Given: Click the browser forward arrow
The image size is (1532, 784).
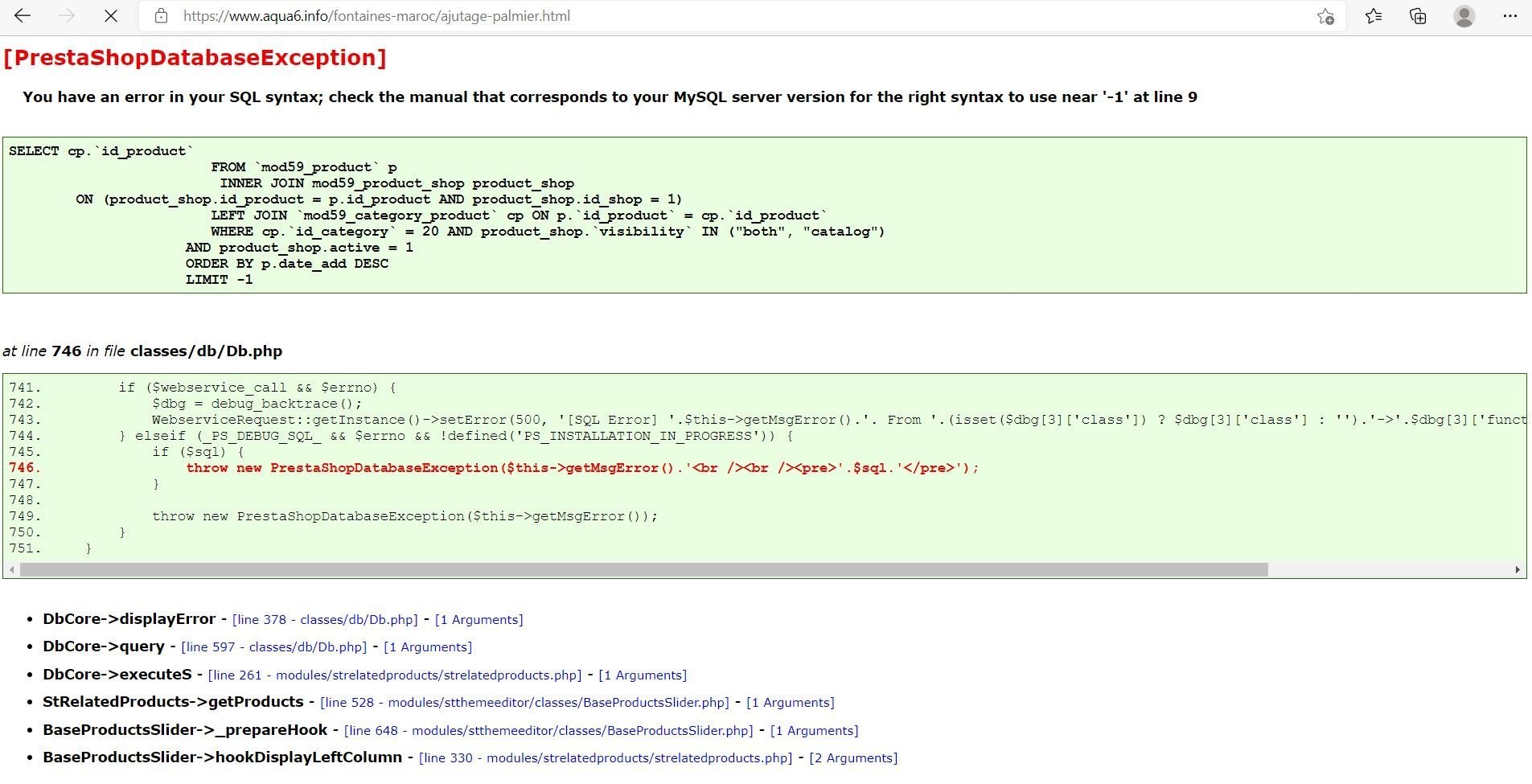Looking at the screenshot, I should [x=67, y=16].
